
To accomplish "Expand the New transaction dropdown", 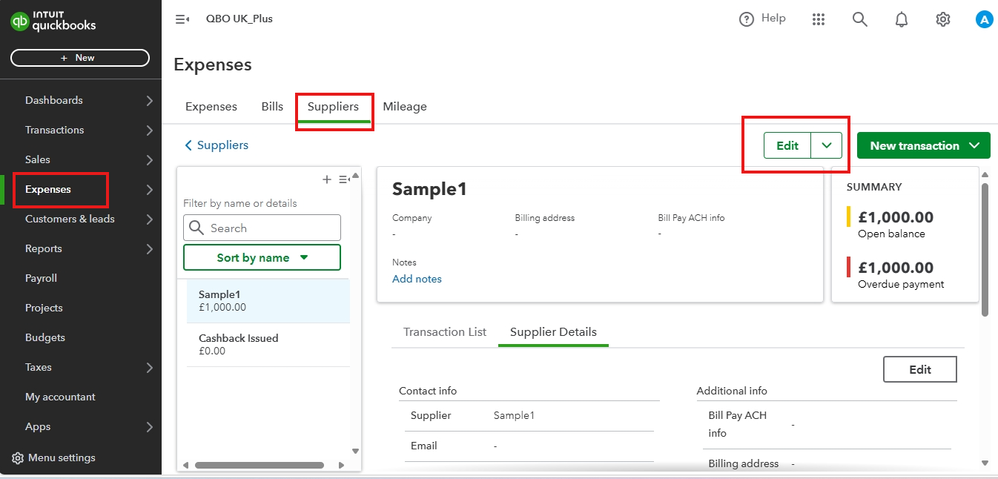I will [975, 146].
